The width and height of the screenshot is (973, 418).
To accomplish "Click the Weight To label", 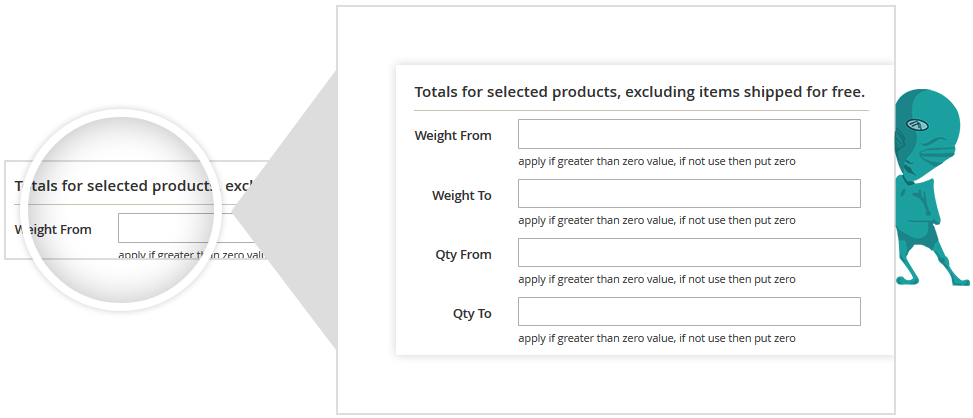I will click(x=461, y=195).
